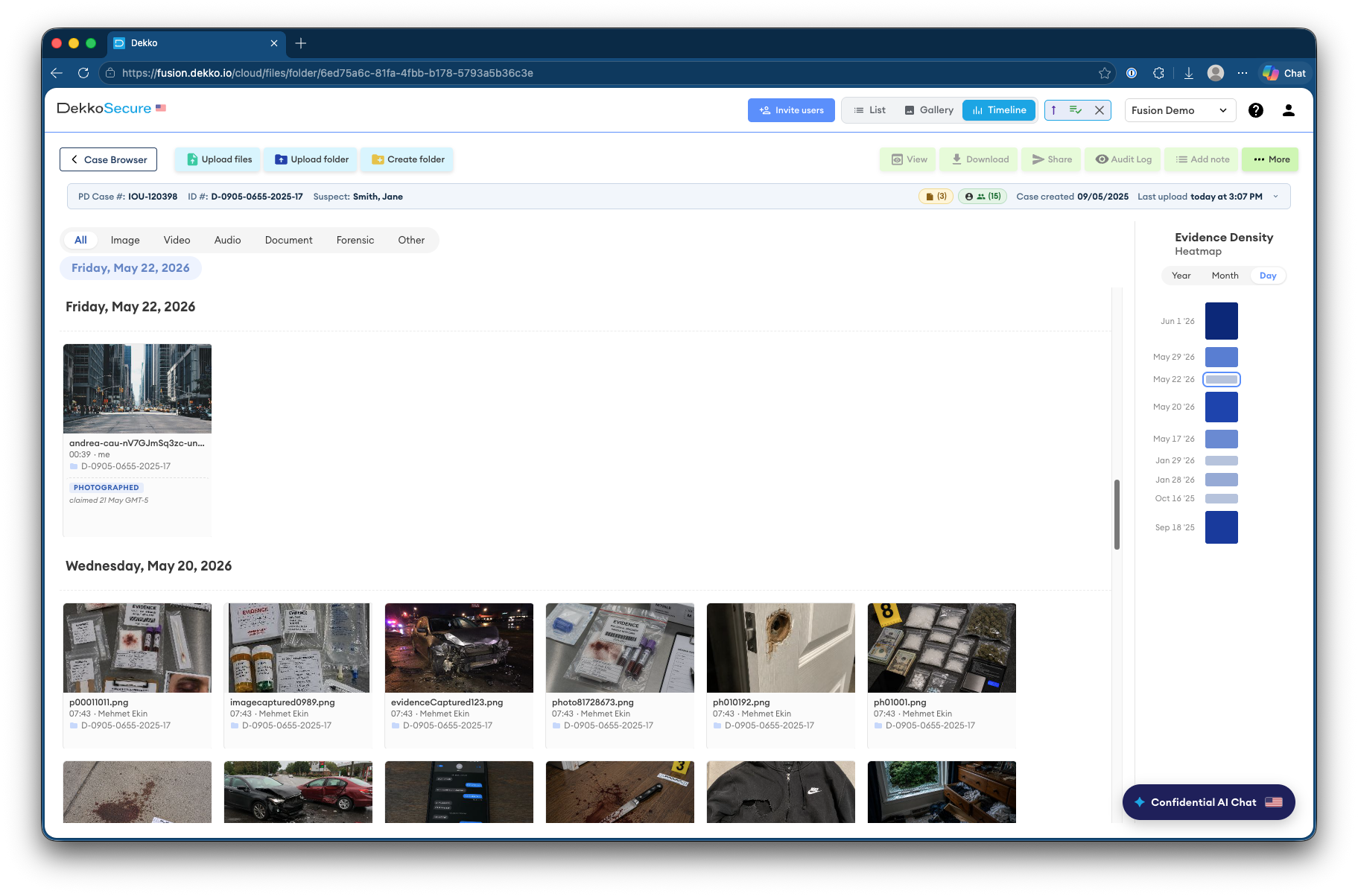Screen dimensions: 1358x896
Task: Expand case details chevron after Last upload
Action: point(1275,197)
